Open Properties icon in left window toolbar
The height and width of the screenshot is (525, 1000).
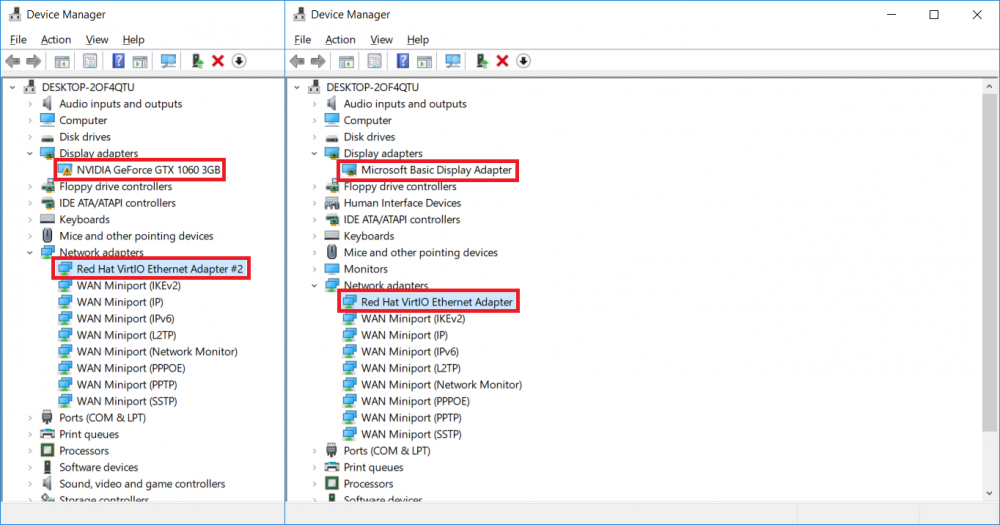coord(90,61)
